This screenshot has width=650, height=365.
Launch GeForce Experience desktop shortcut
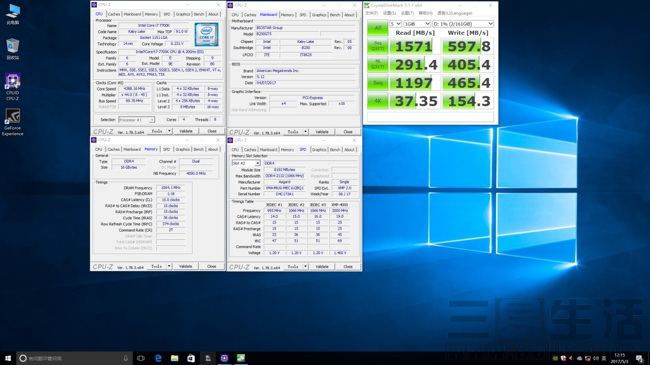coord(13,122)
